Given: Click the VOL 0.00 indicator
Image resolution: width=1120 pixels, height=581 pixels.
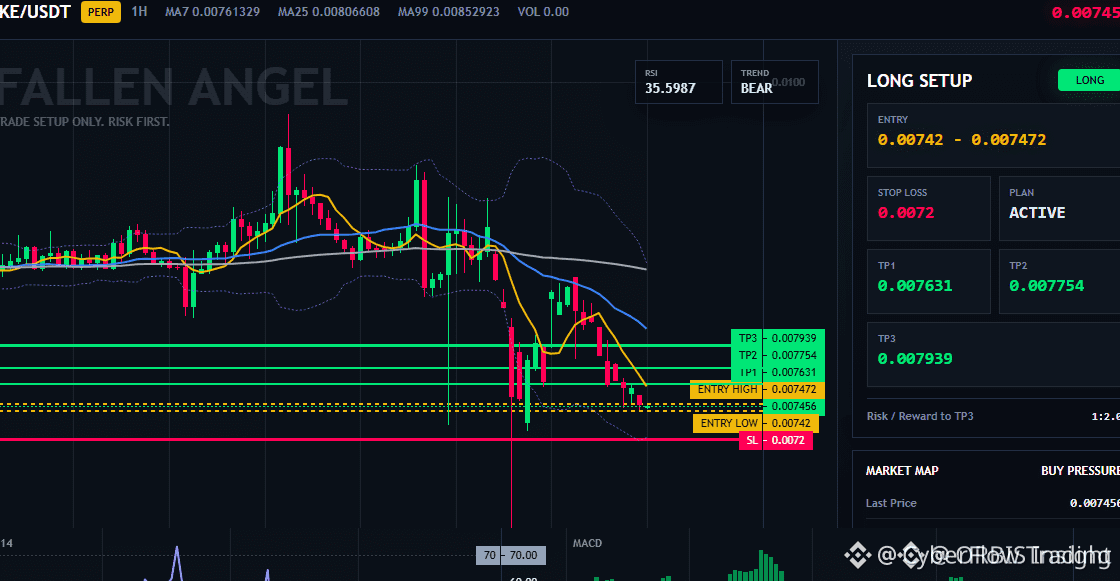Looking at the screenshot, I should pos(543,12).
